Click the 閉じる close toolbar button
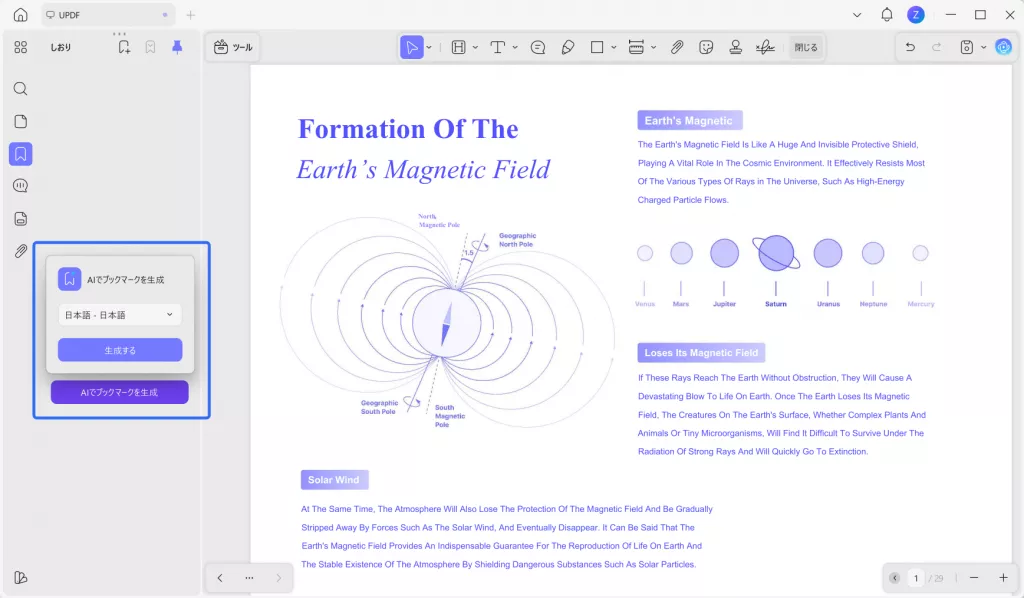 tap(806, 47)
